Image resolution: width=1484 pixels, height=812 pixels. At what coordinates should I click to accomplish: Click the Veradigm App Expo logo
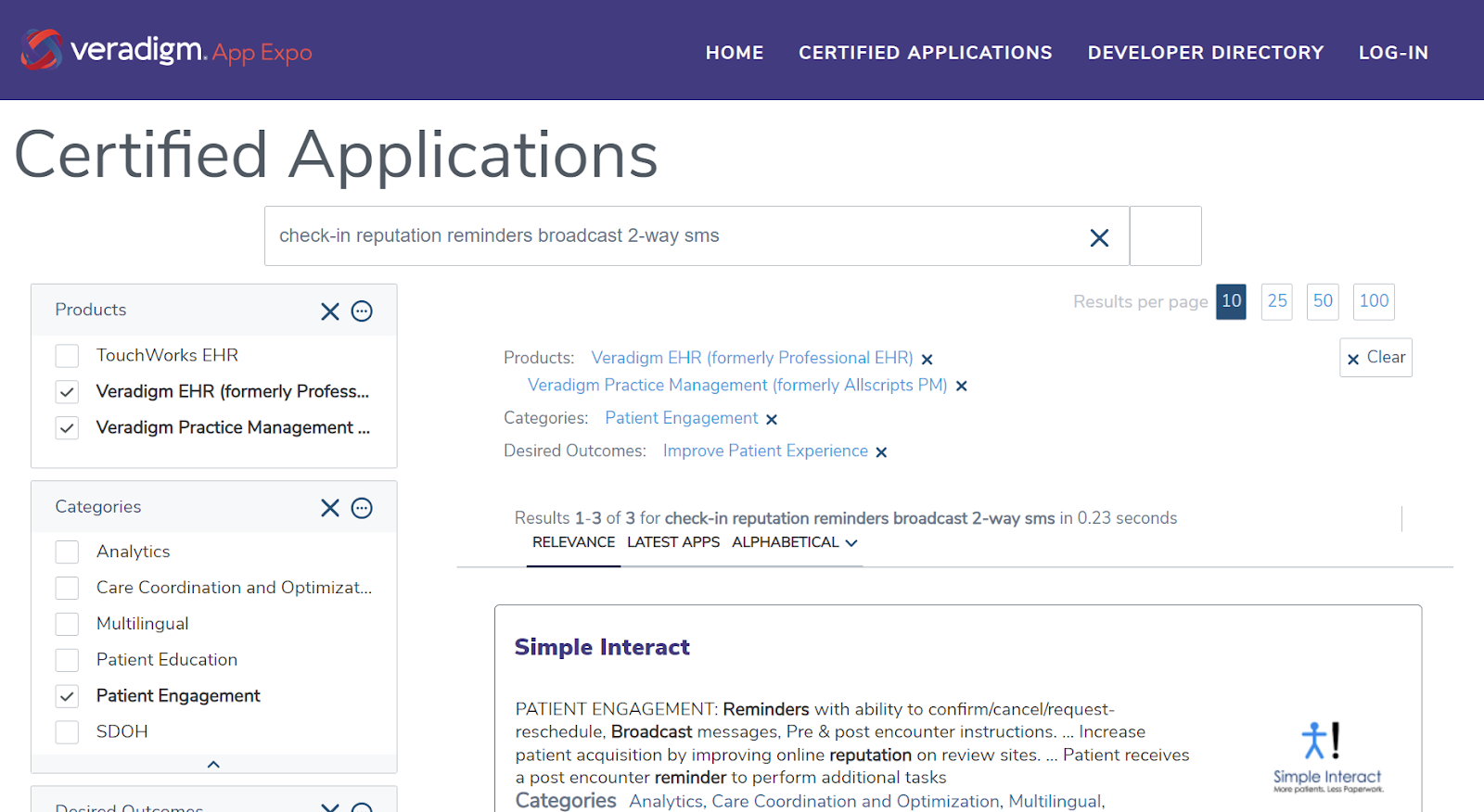click(x=167, y=50)
